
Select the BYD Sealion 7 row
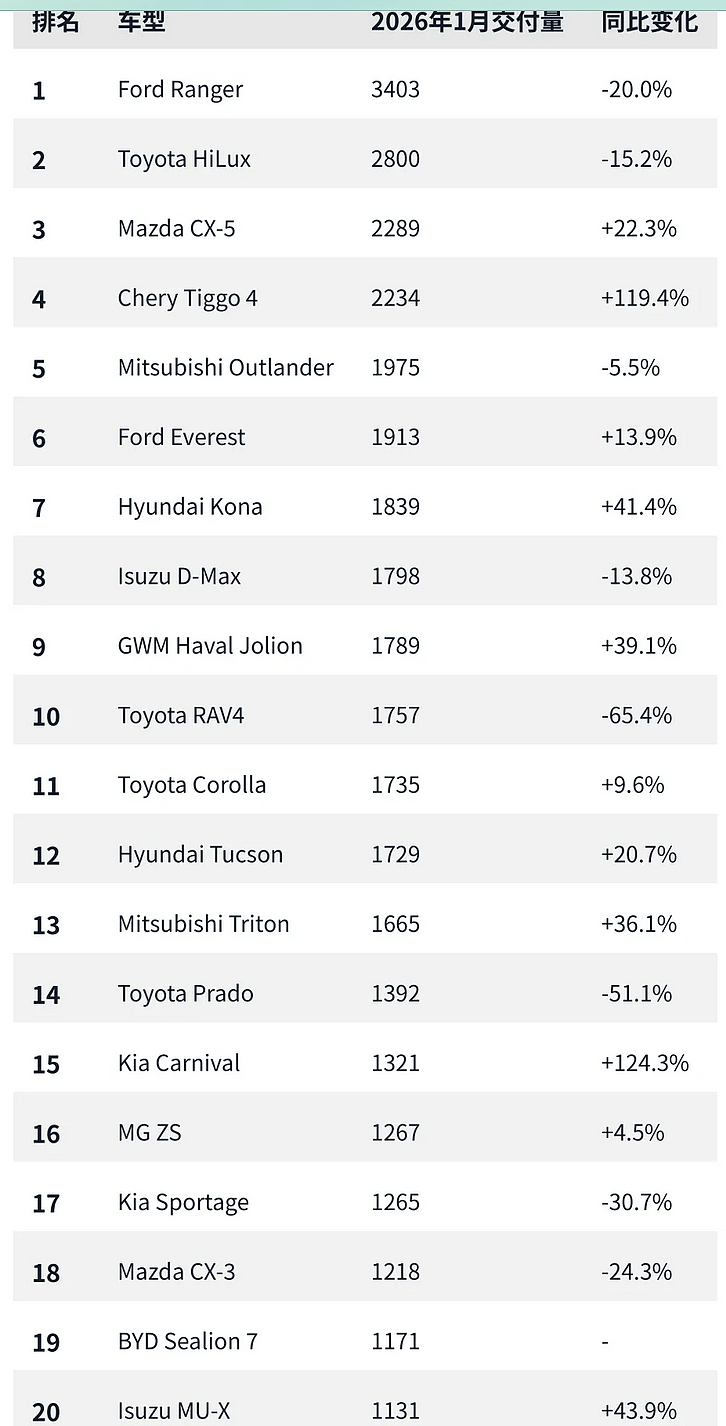(365, 1341)
